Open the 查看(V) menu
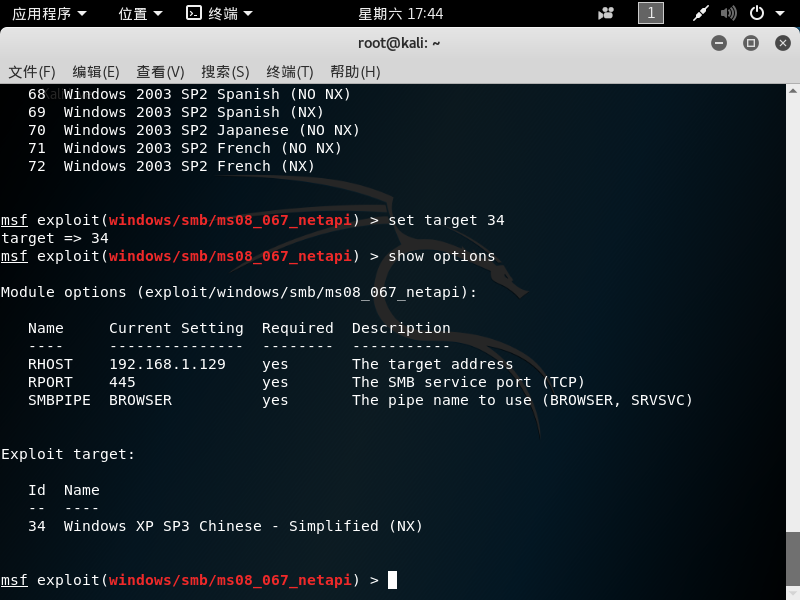The width and height of the screenshot is (800, 600). [x=160, y=72]
